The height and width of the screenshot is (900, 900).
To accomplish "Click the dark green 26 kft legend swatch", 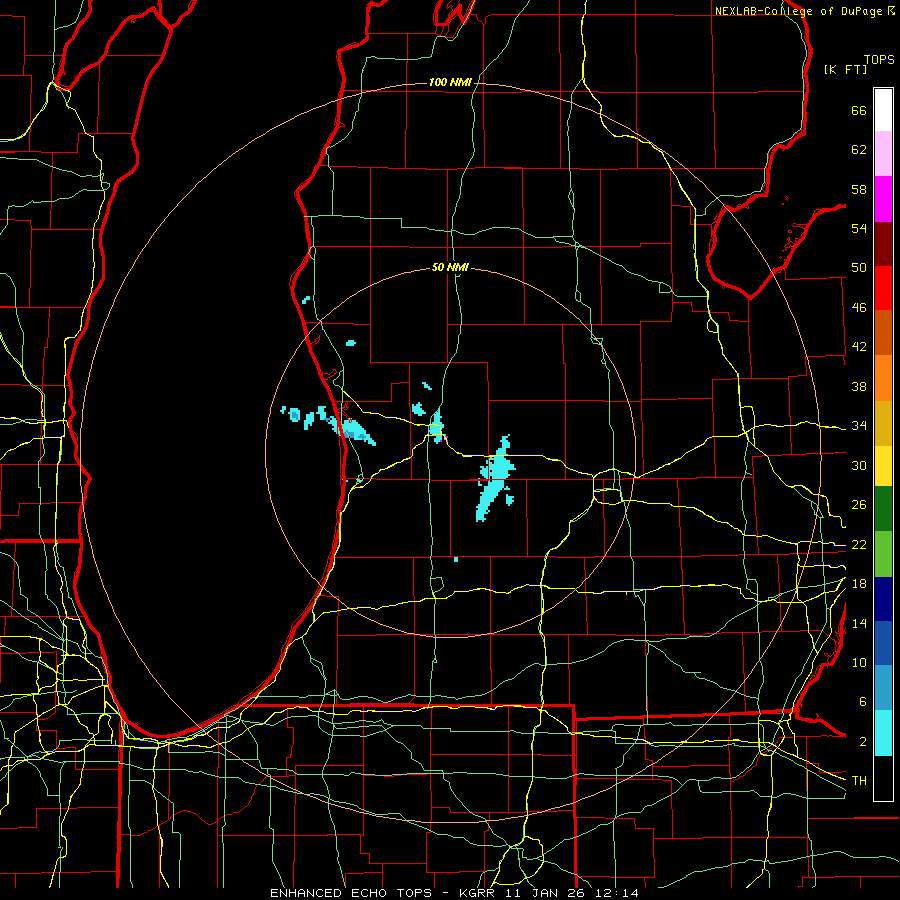I will [x=883, y=509].
